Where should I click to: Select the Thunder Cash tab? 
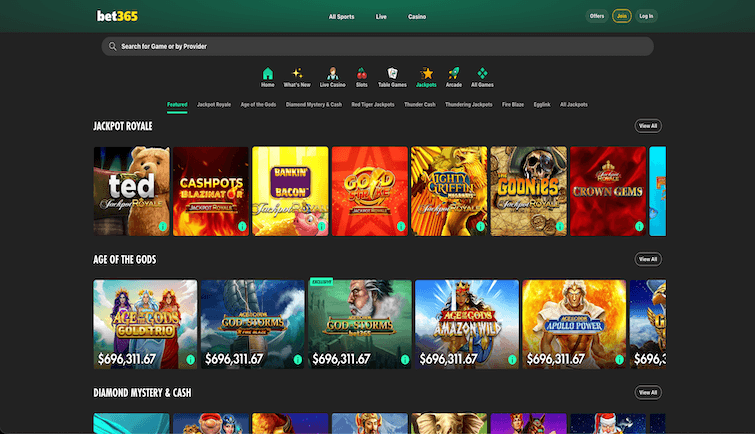[420, 105]
